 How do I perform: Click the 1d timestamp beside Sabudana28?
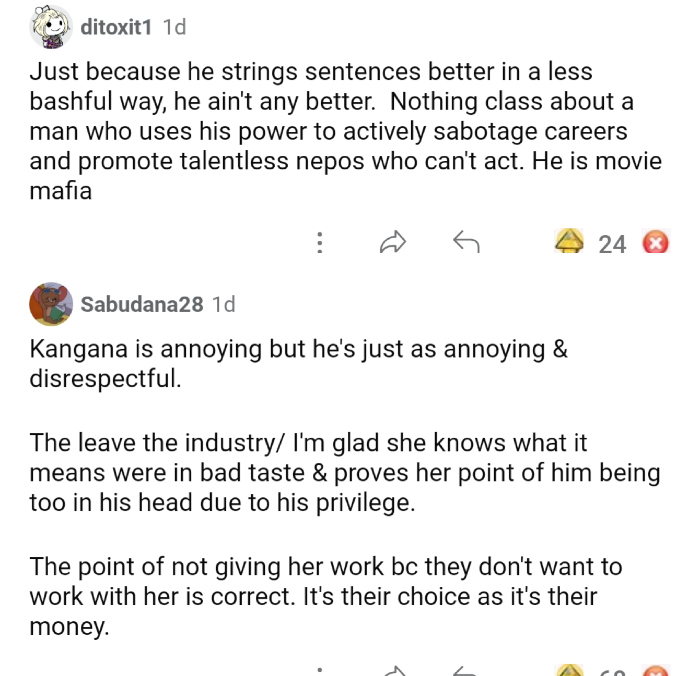tap(224, 304)
